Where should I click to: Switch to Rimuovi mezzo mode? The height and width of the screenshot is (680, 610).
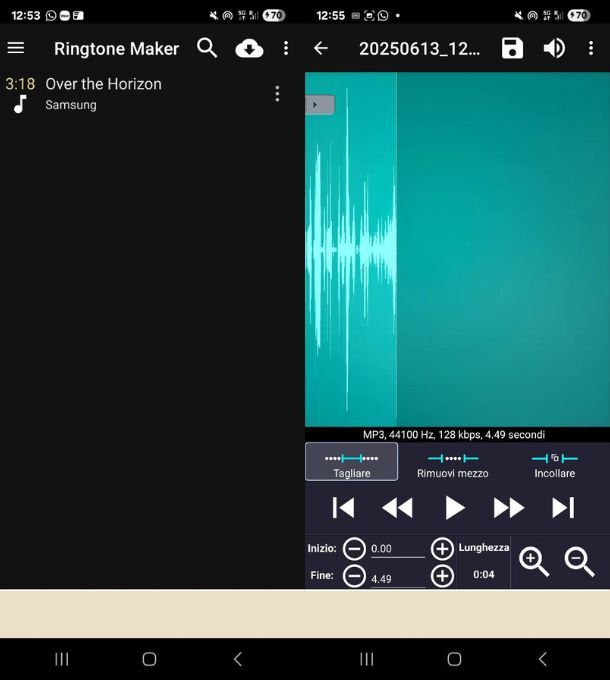pyautogui.click(x=453, y=462)
